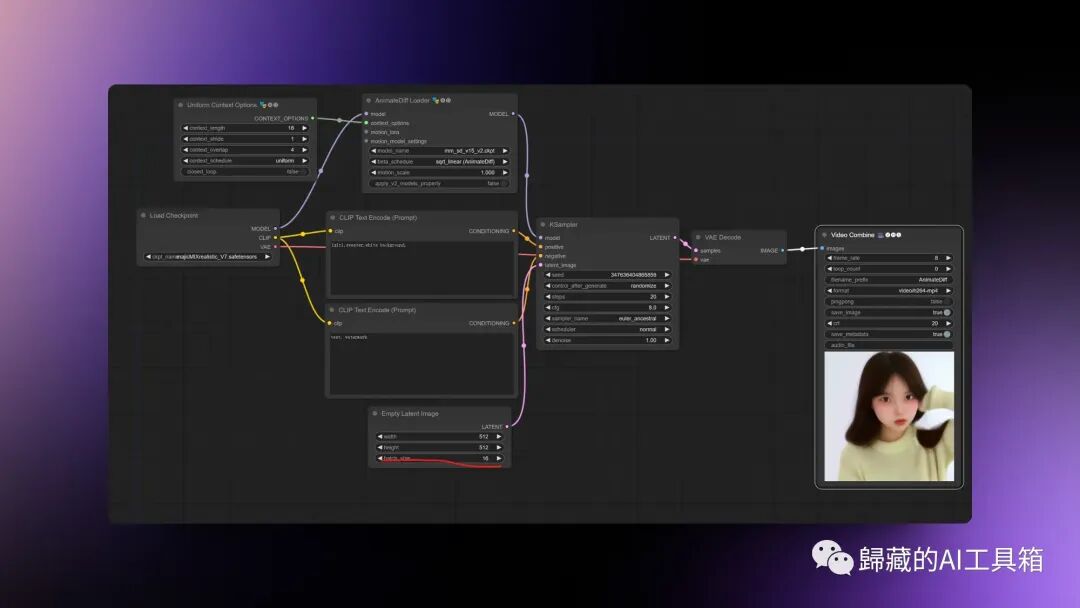Open the format dropdown in Video Combine
Screen dimensions: 1080x608
pos(889,291)
